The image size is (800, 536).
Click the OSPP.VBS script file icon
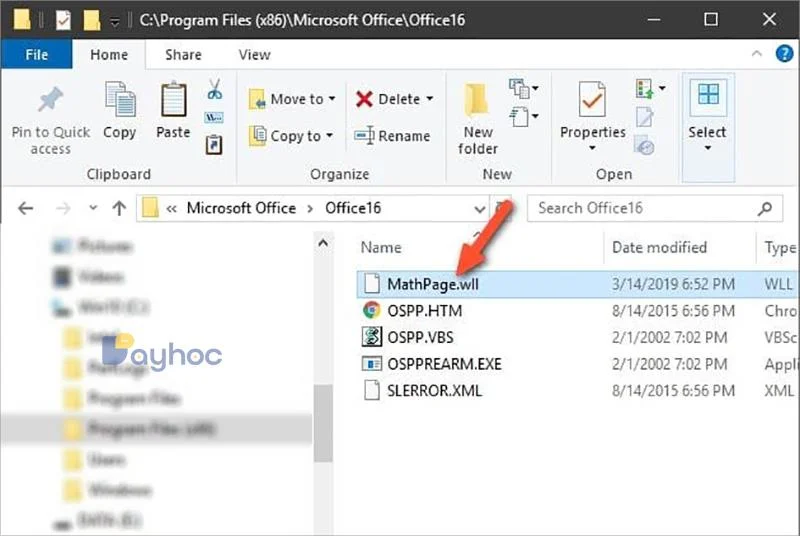(372, 337)
